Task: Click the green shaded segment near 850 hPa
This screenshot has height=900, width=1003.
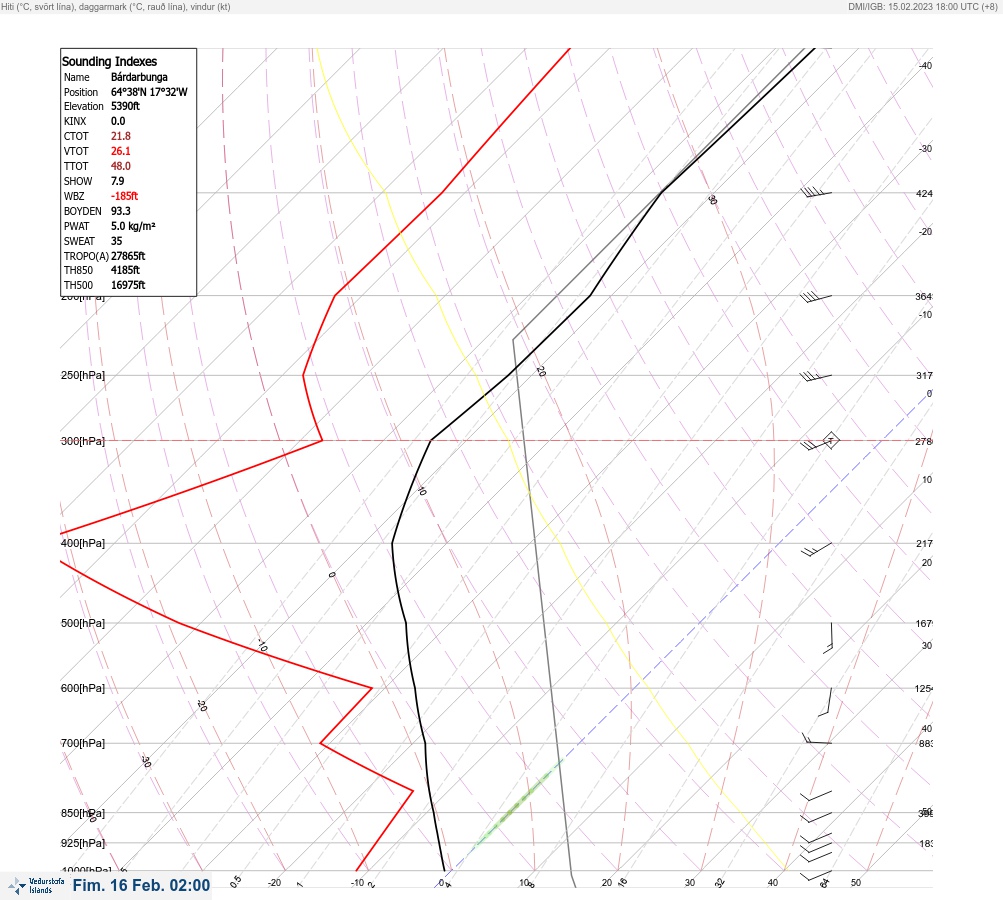Action: 519,805
